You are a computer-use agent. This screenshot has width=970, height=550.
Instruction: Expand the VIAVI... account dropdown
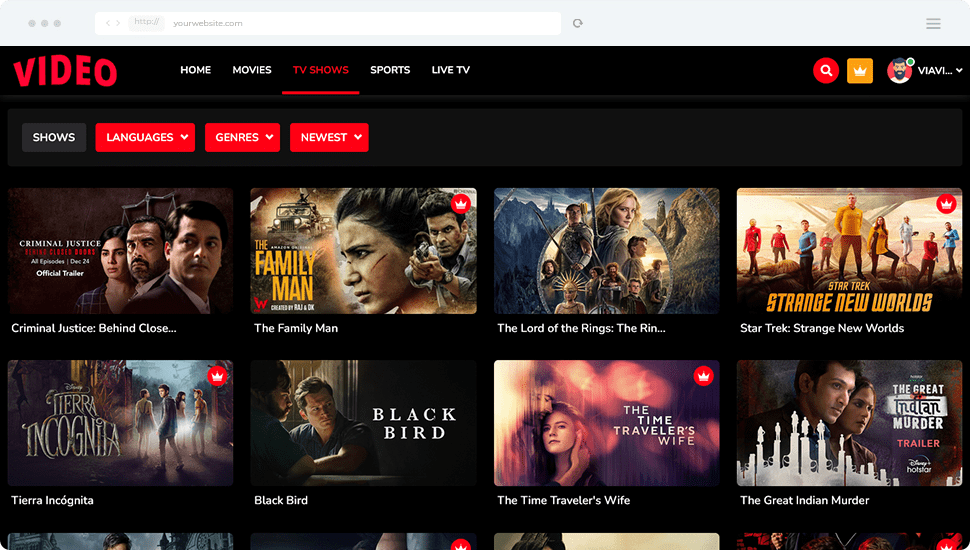coord(940,71)
